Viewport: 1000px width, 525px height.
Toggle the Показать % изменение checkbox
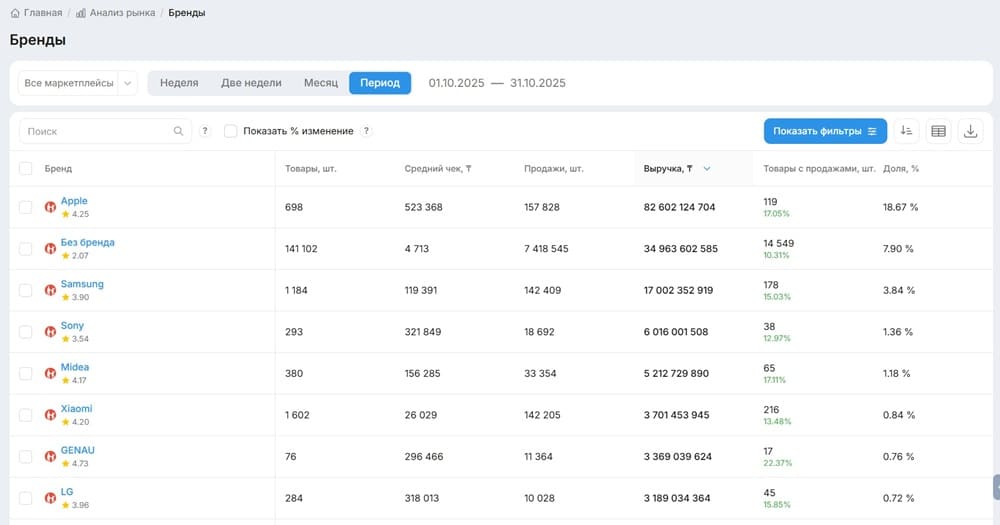(231, 131)
